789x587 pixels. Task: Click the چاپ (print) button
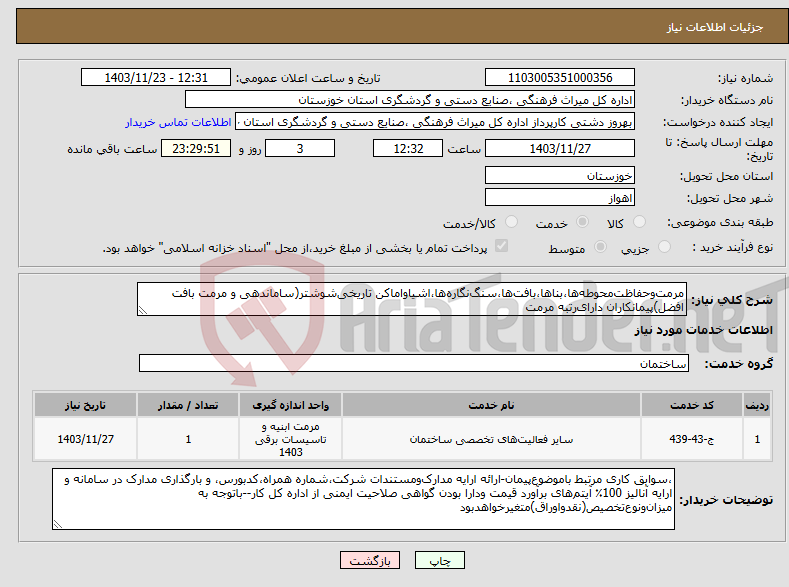439,560
